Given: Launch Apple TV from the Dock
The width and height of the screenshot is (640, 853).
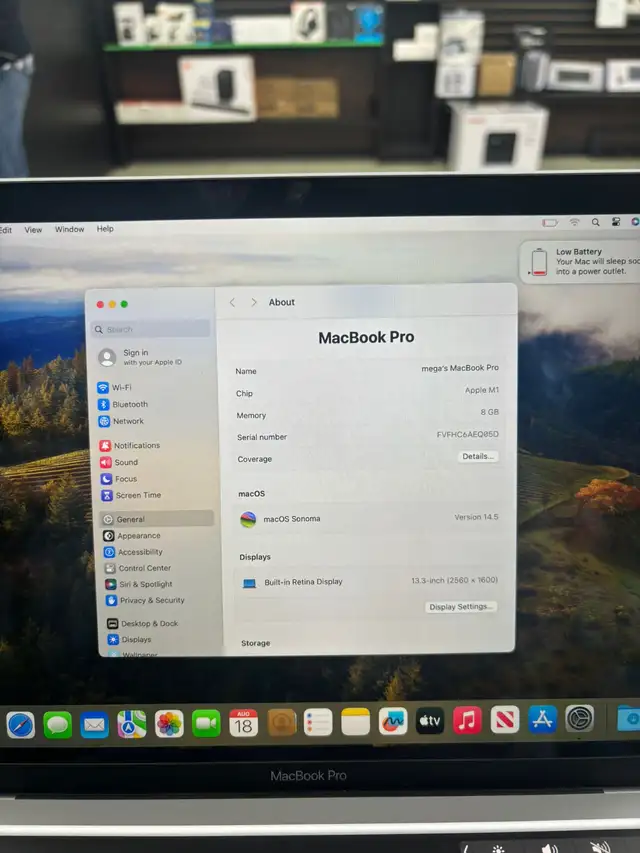Looking at the screenshot, I should pyautogui.click(x=430, y=721).
